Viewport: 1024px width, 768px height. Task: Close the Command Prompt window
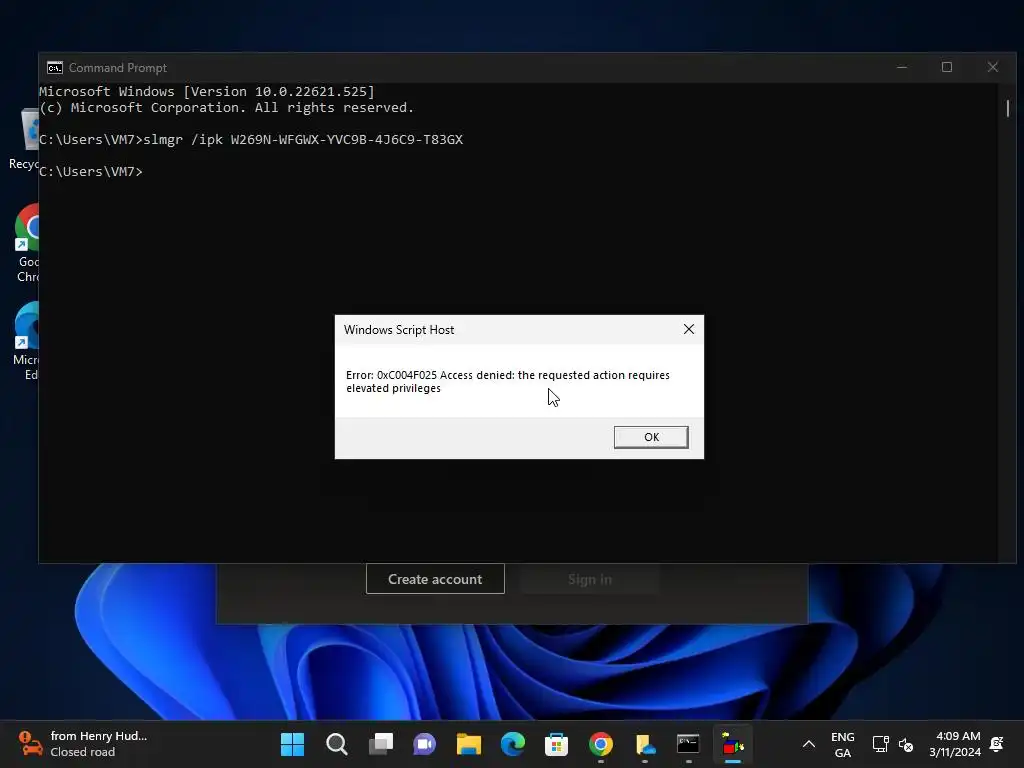pos(993,67)
